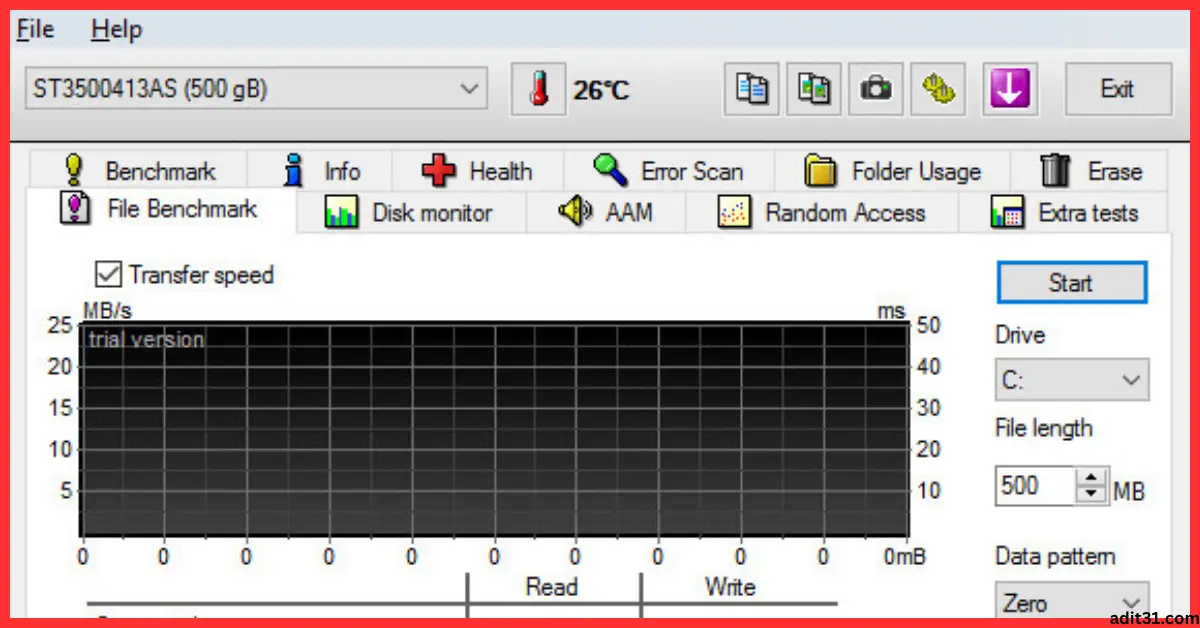Viewport: 1200px width, 628px height.
Task: Click the Disk monitor chart icon
Action: (x=342, y=213)
